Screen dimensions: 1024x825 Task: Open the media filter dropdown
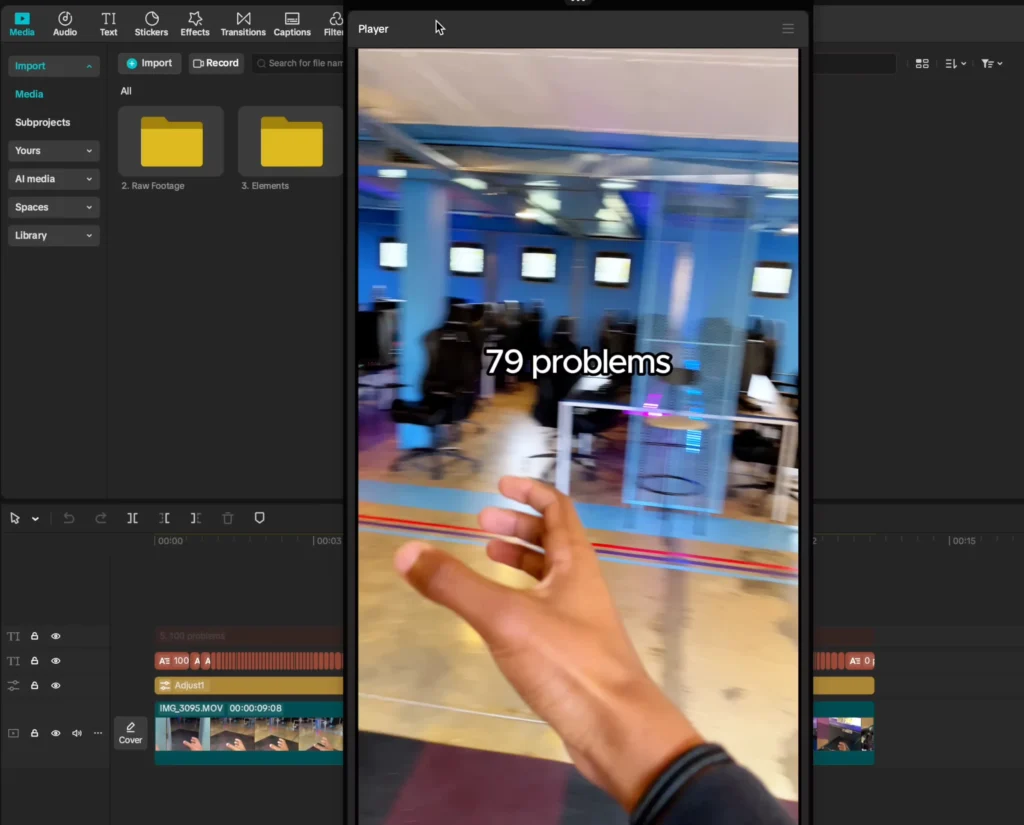coord(991,63)
